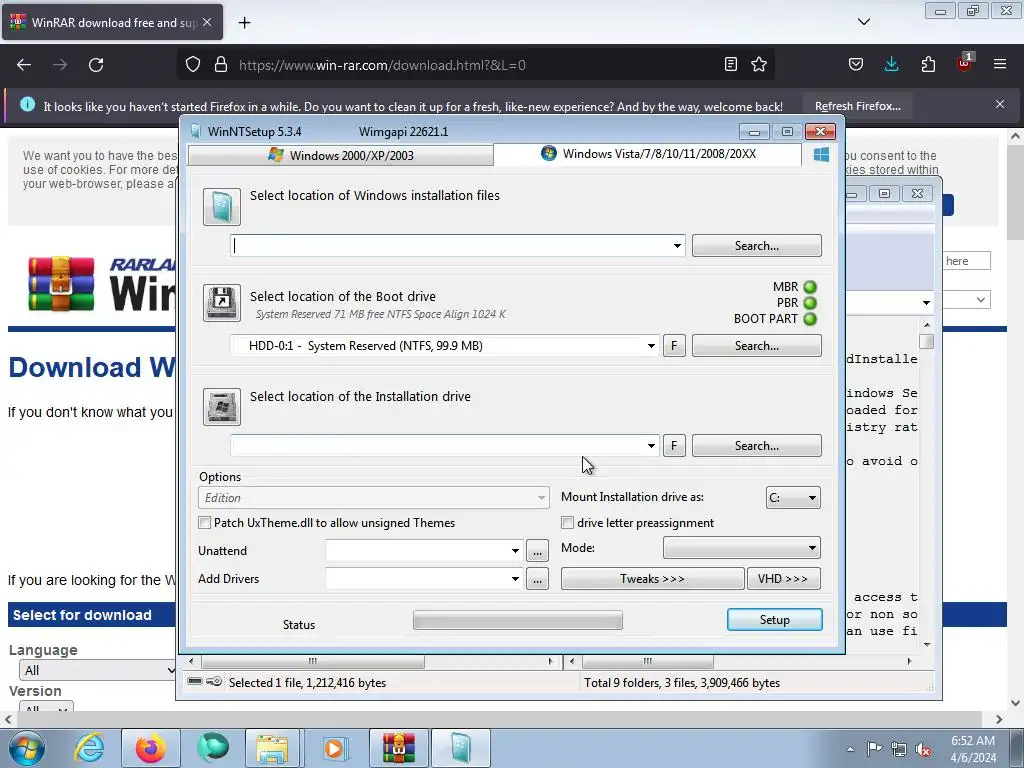Viewport: 1024px width, 768px height.
Task: Dismiss the Firefox refresh notification bar
Action: pyautogui.click(x=1000, y=104)
